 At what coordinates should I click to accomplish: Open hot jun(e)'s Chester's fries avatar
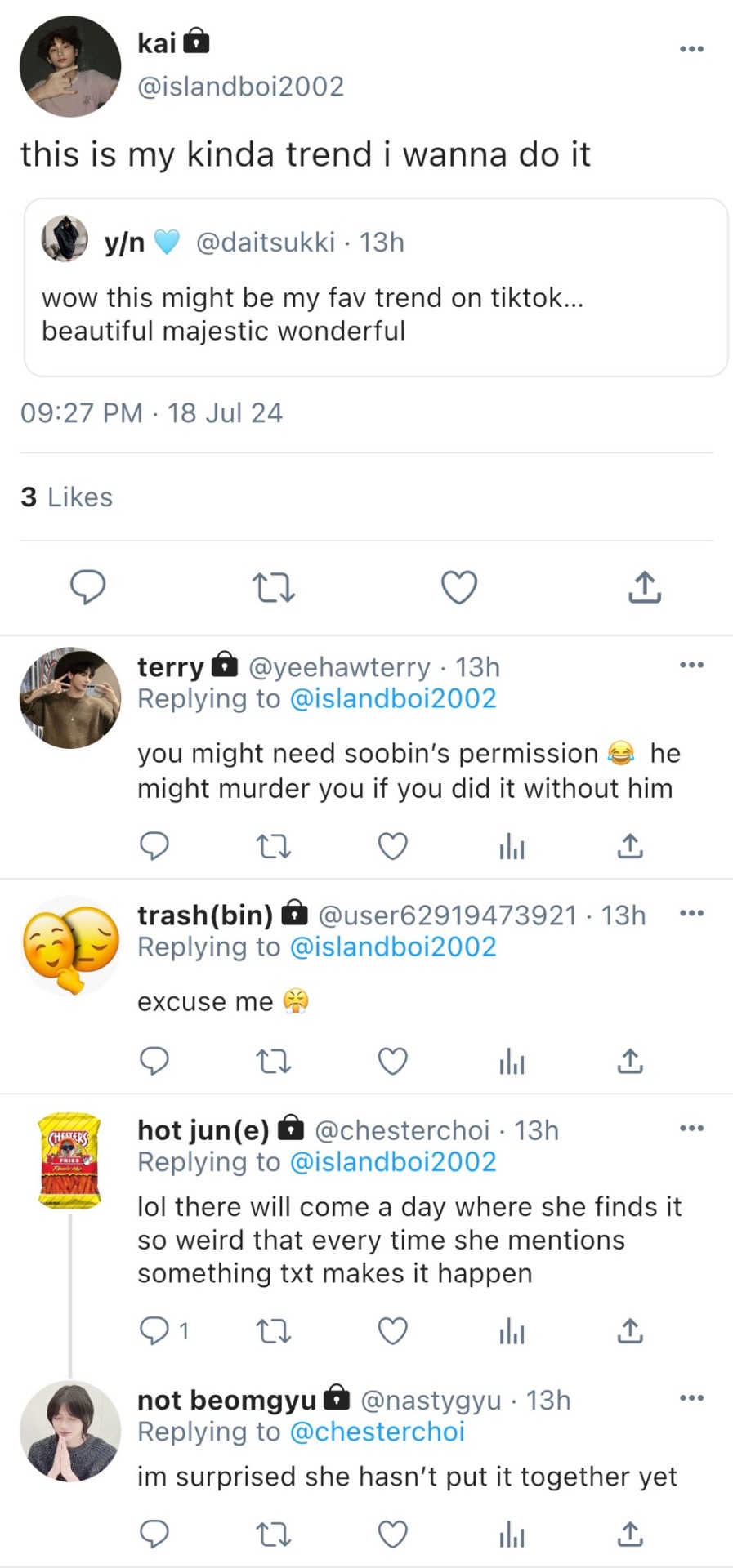coord(70,1160)
